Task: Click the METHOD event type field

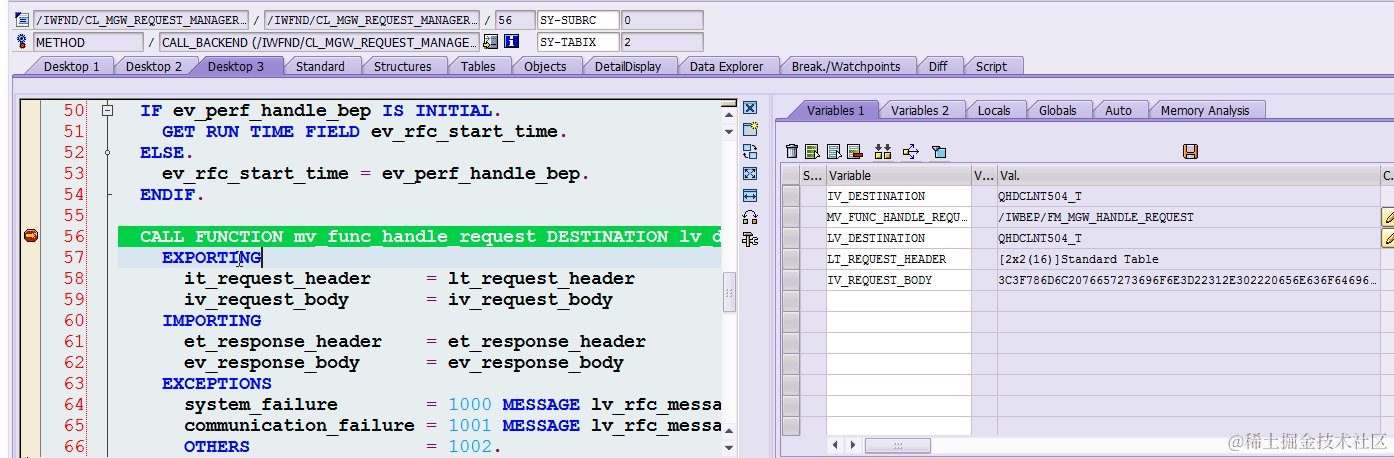Action: coord(88,42)
